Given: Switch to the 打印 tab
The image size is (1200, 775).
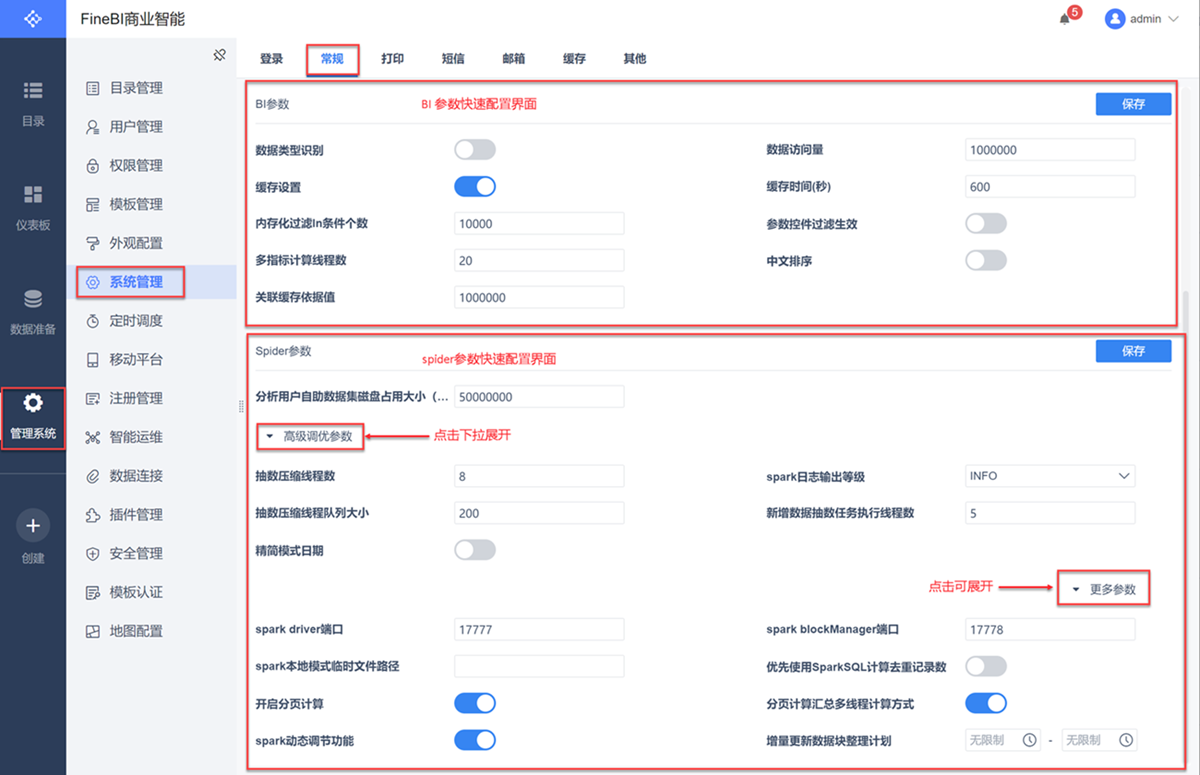Looking at the screenshot, I should [392, 59].
